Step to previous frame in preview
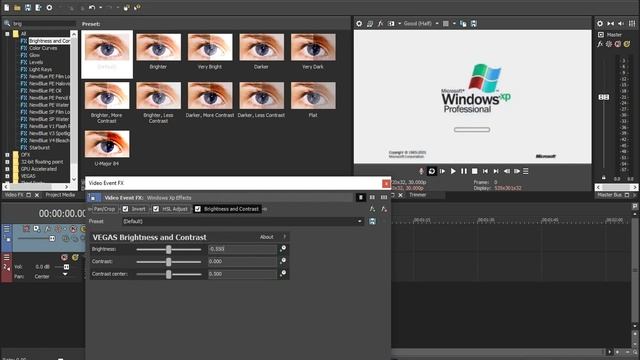Image resolution: width=640 pixels, height=360 pixels. [x=507, y=171]
